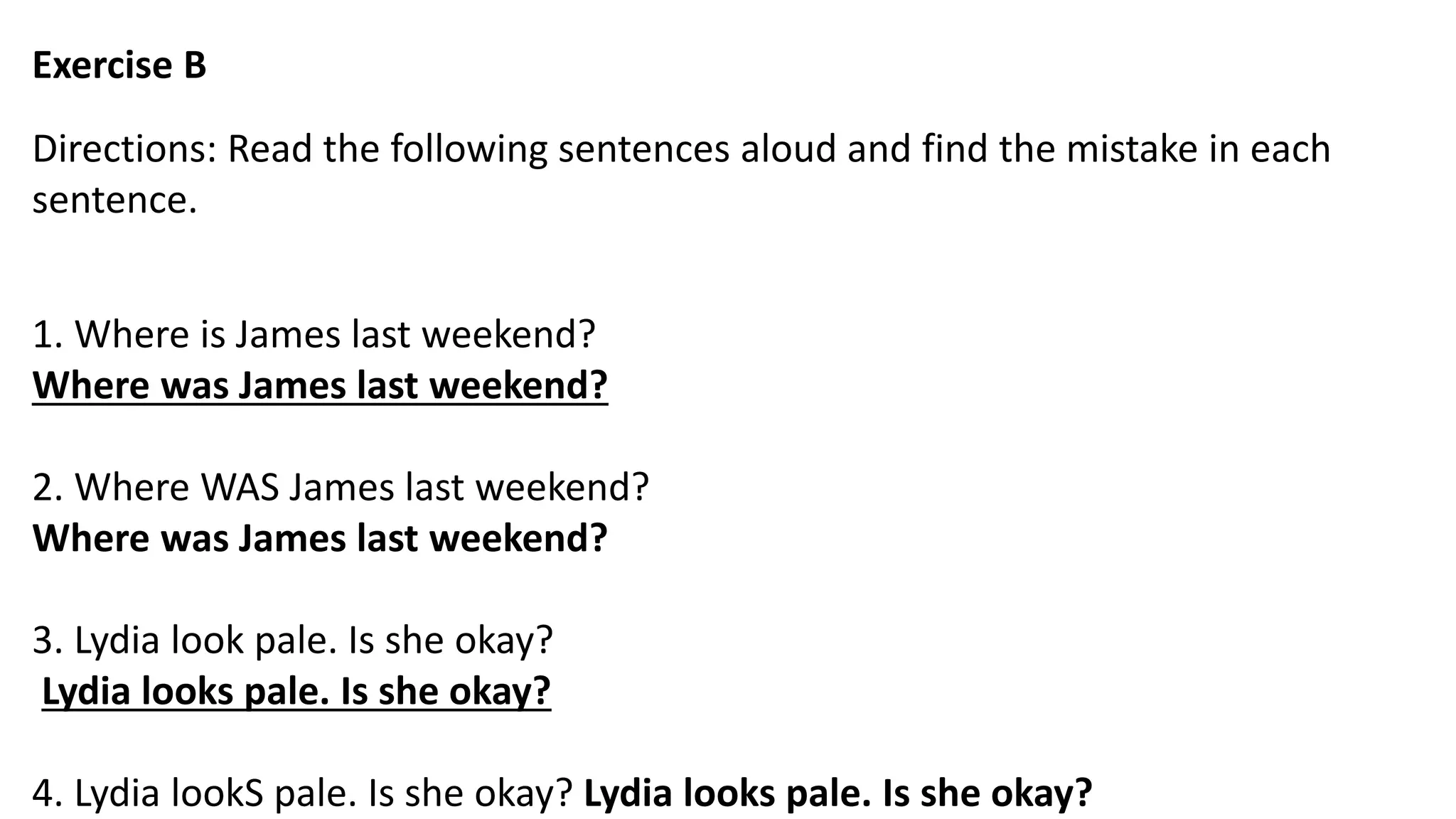
Task: Select sentence 3 'Lydia look pale'
Action: 292,641
